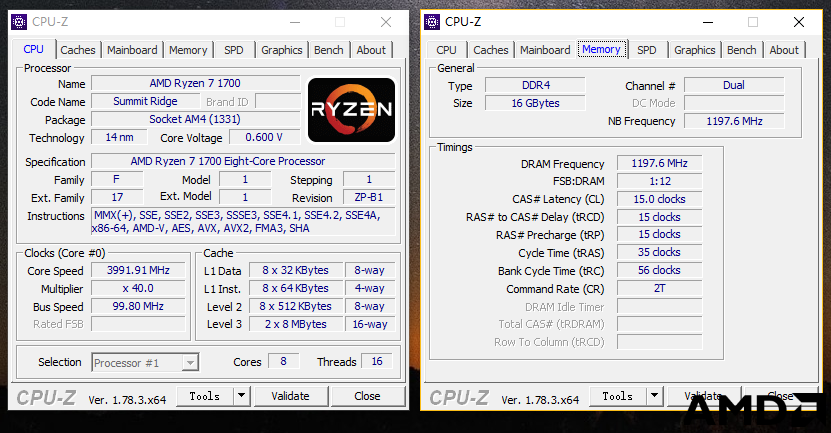Click the L1 Data value 8 x 32 KBytes

click(296, 270)
